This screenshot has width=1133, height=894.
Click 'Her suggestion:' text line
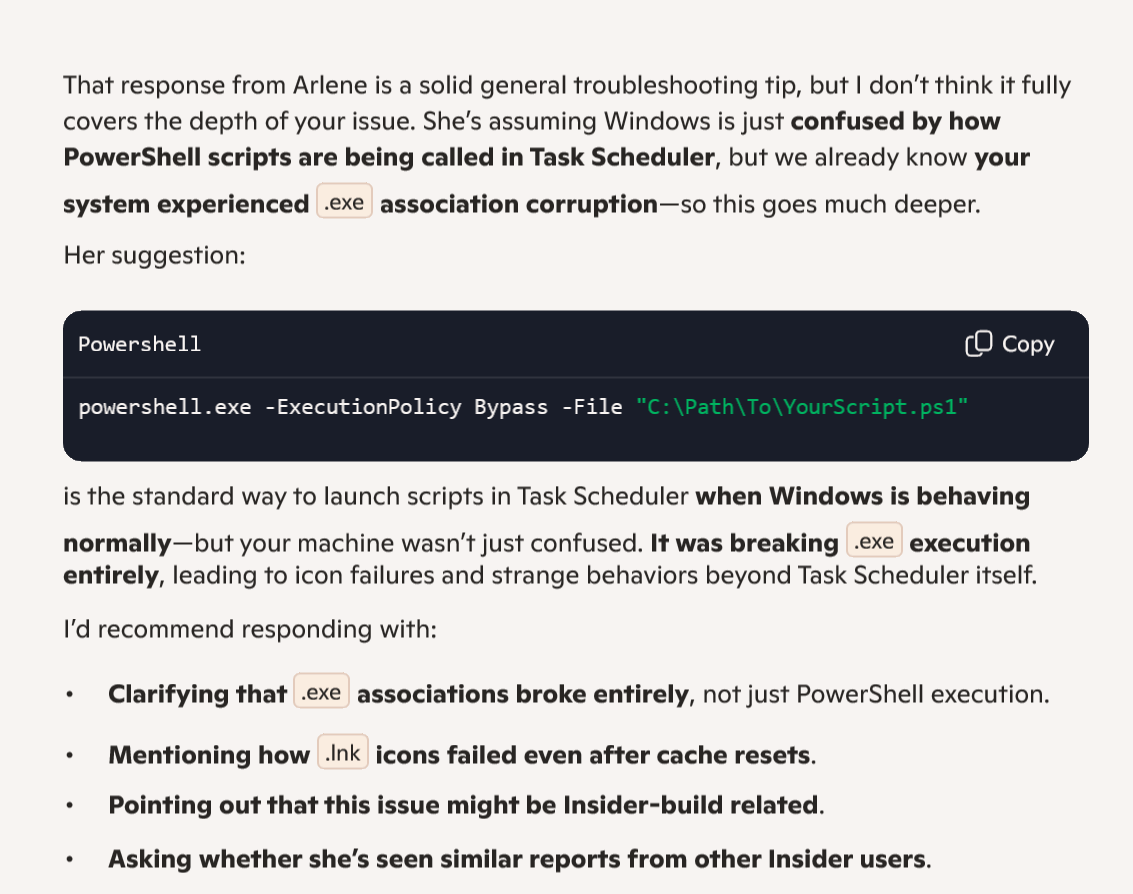(x=155, y=255)
